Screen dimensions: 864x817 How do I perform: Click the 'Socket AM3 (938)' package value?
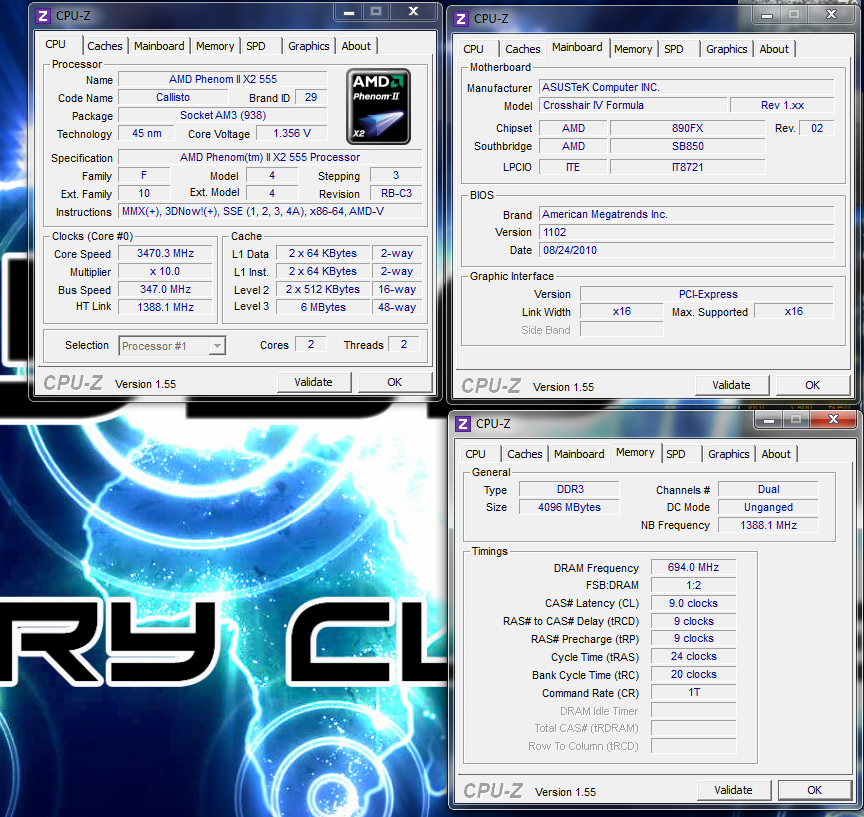coord(223,115)
